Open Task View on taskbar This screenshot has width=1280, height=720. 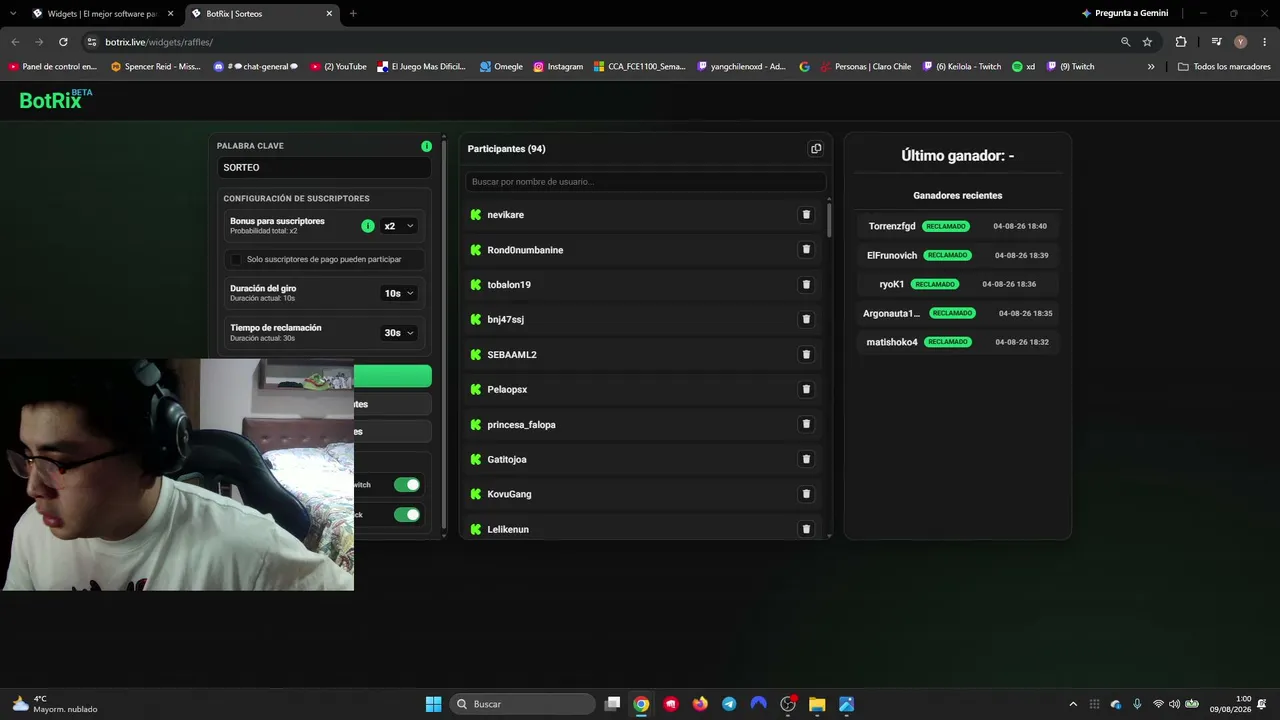pyautogui.click(x=612, y=704)
